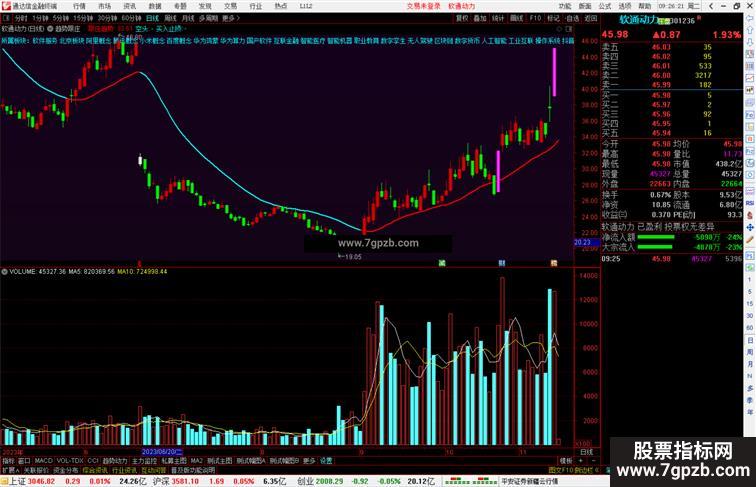The width and height of the screenshot is (756, 487).
Task: Click the RSI icon in right sidebar
Action: [x=750, y=203]
